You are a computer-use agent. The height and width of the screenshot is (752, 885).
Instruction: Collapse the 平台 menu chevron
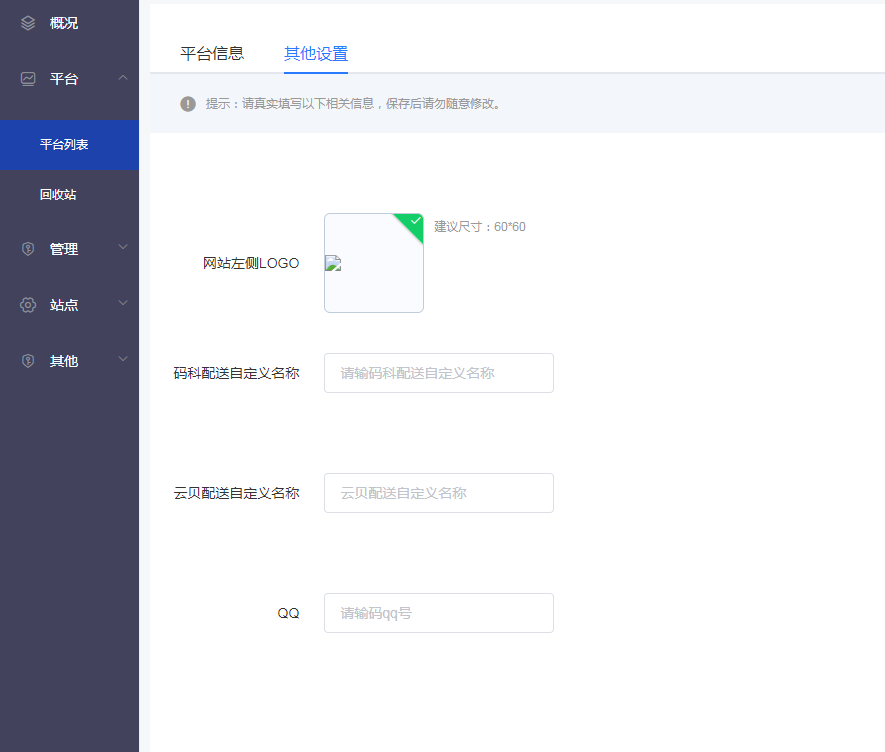click(123, 77)
